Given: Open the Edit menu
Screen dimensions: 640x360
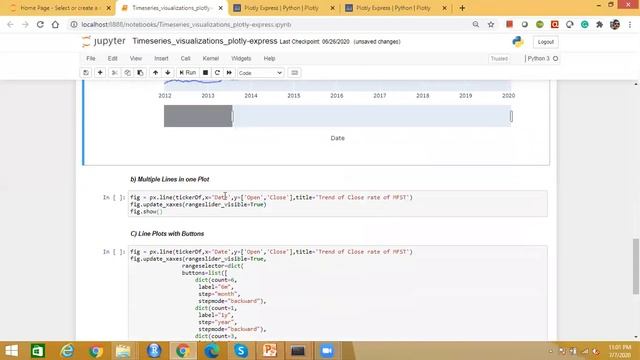Looking at the screenshot, I should coord(112,58).
